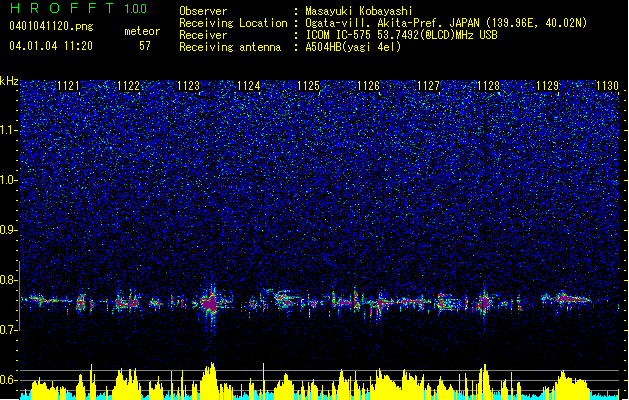Click the 1125 time axis marker

[308, 86]
